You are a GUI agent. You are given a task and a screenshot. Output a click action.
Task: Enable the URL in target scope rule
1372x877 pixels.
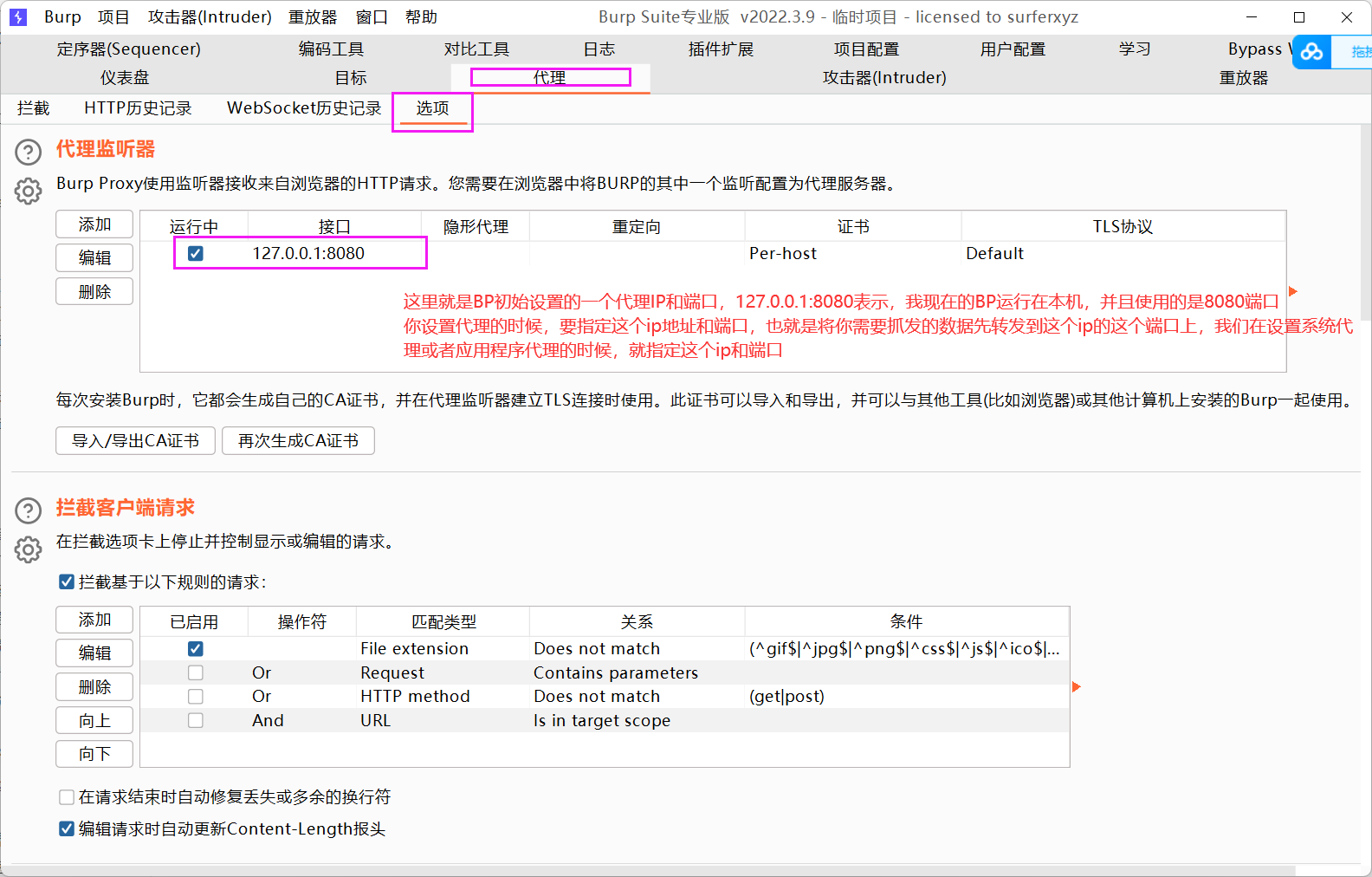tap(196, 721)
